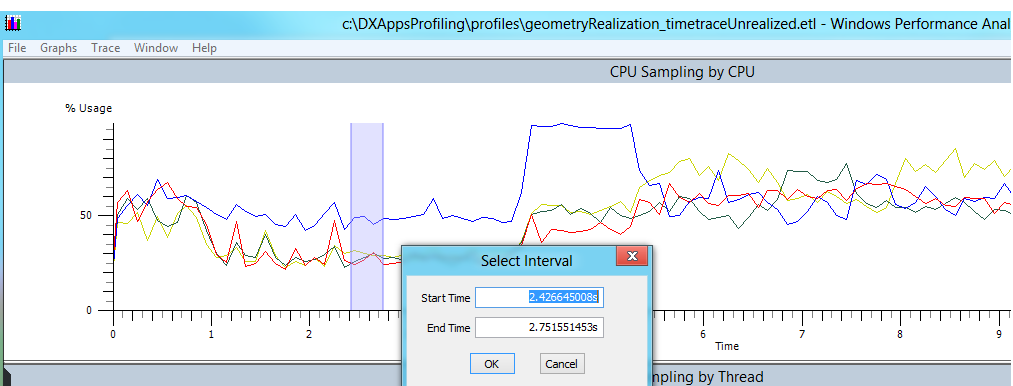Open the File menu

point(17,48)
